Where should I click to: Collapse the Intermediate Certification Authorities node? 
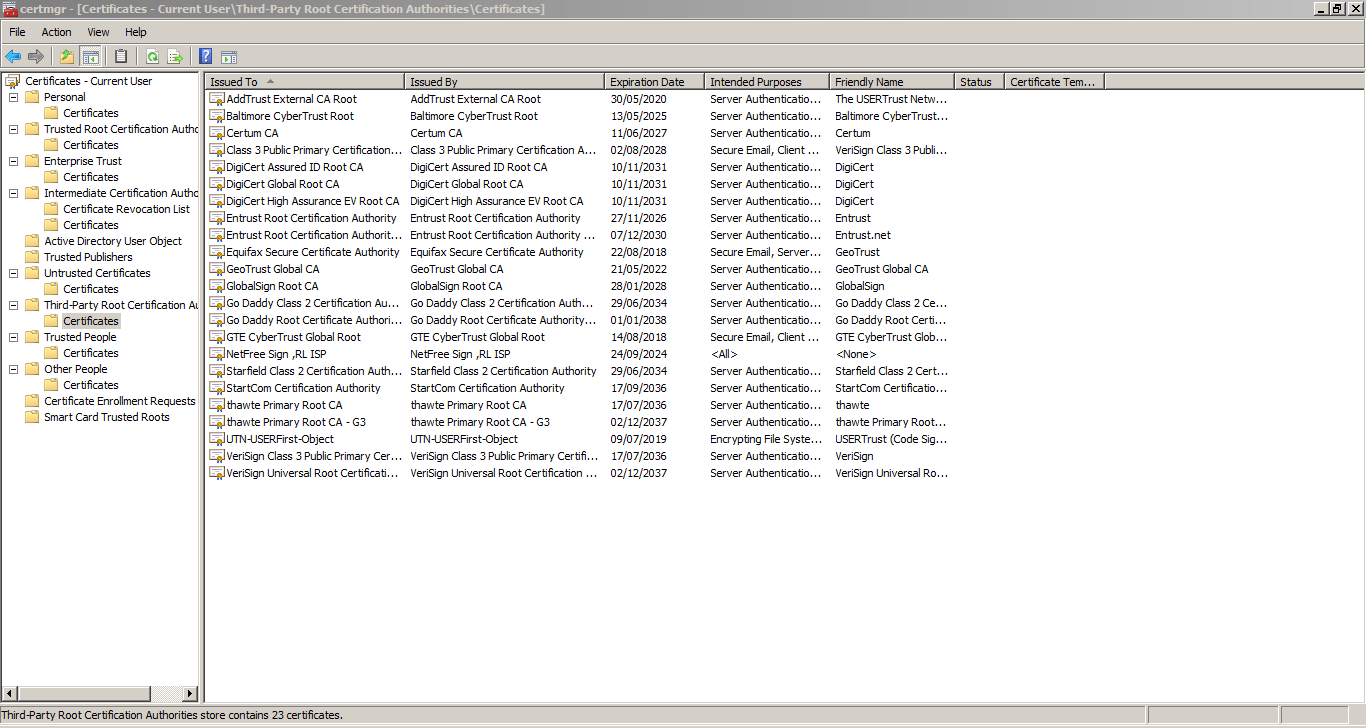pos(13,193)
